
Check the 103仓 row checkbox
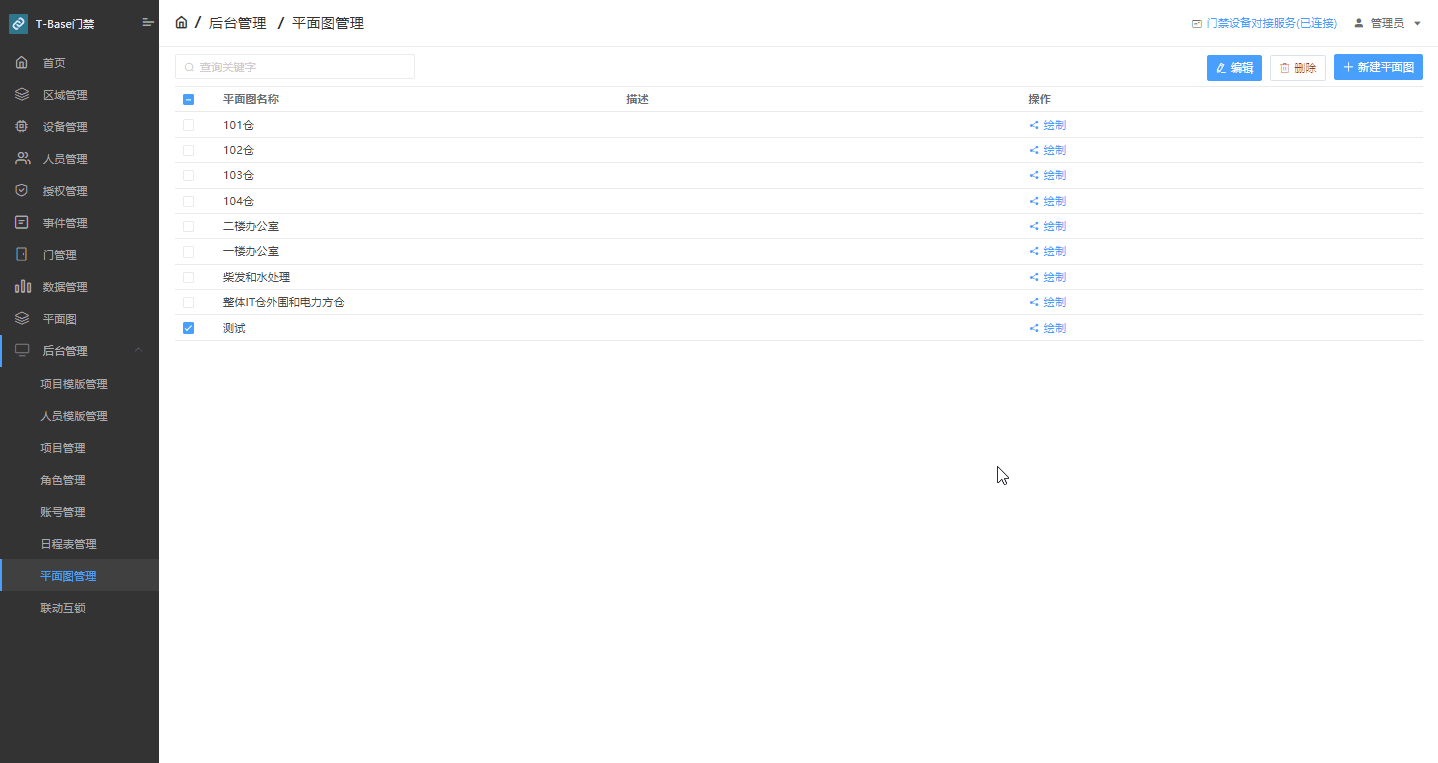(x=188, y=176)
